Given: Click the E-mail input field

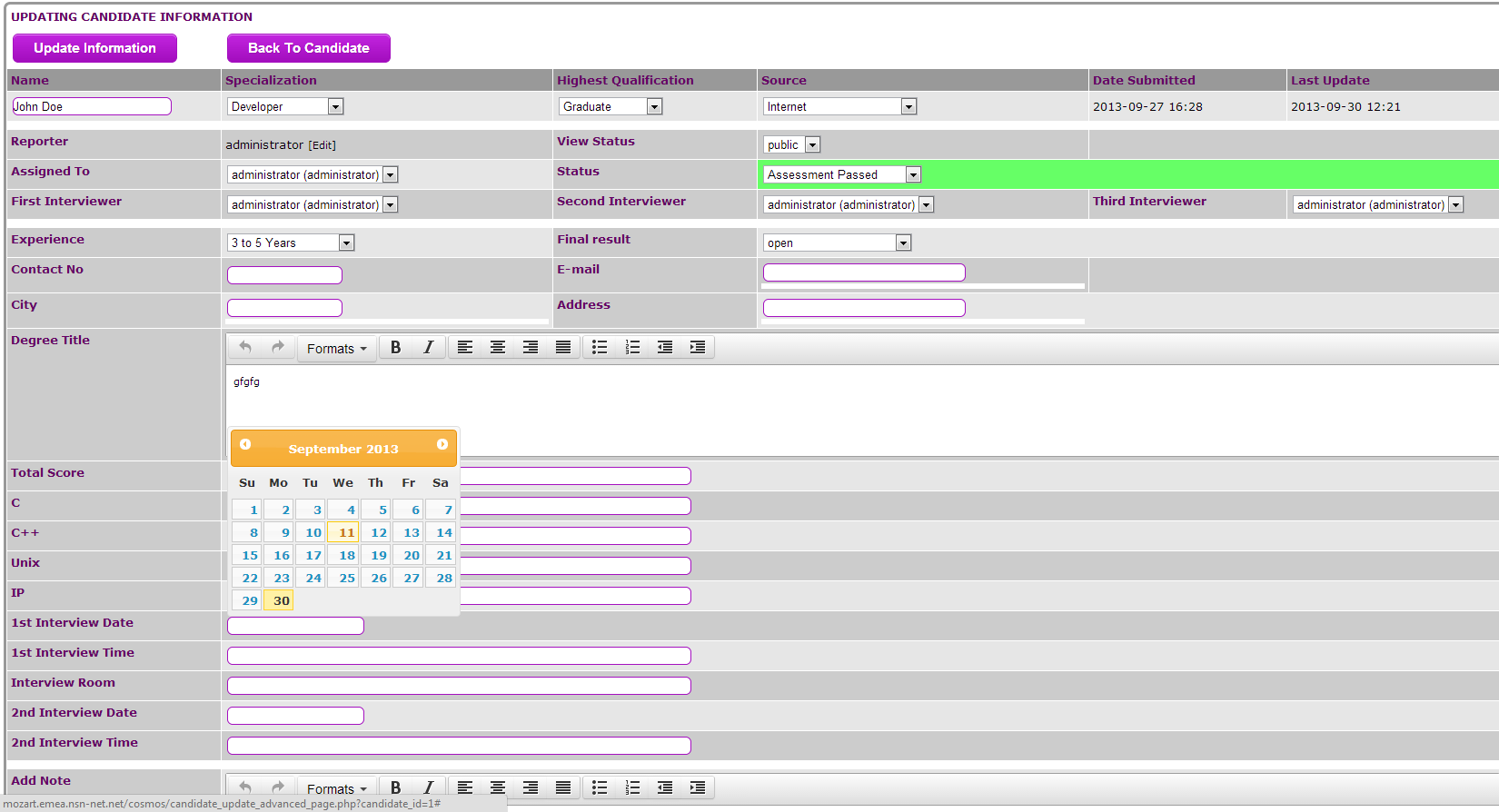Looking at the screenshot, I should [x=864, y=272].
